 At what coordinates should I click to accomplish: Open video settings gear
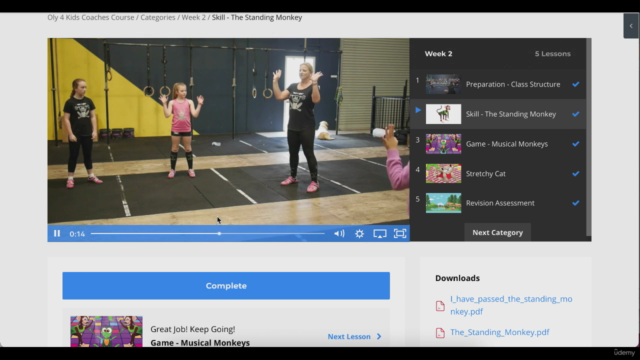pos(359,233)
